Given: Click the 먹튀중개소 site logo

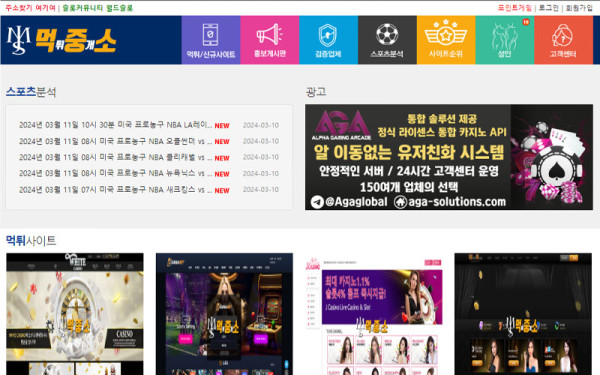Looking at the screenshot, I should 61,41.
